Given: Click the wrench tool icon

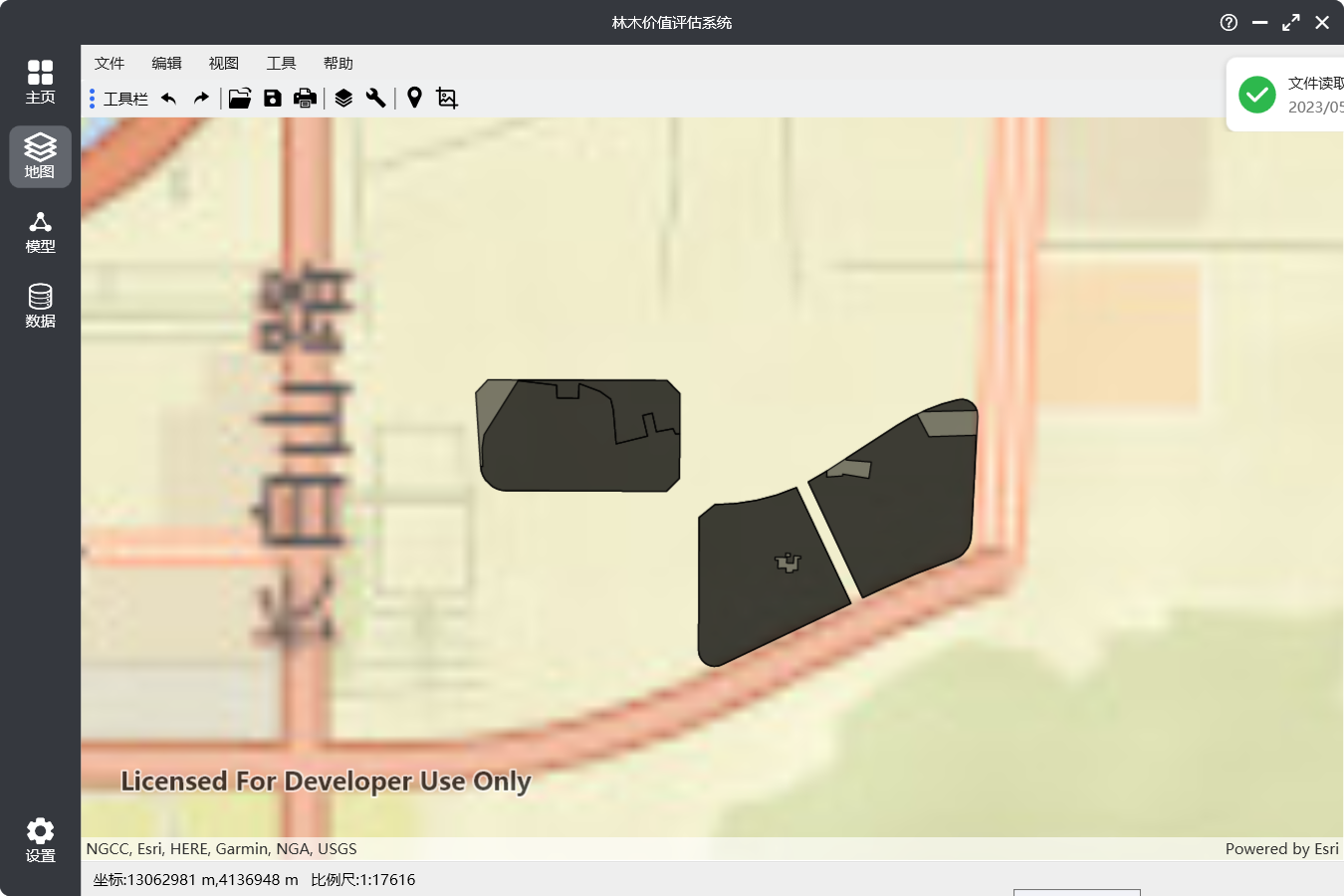Looking at the screenshot, I should point(375,98).
